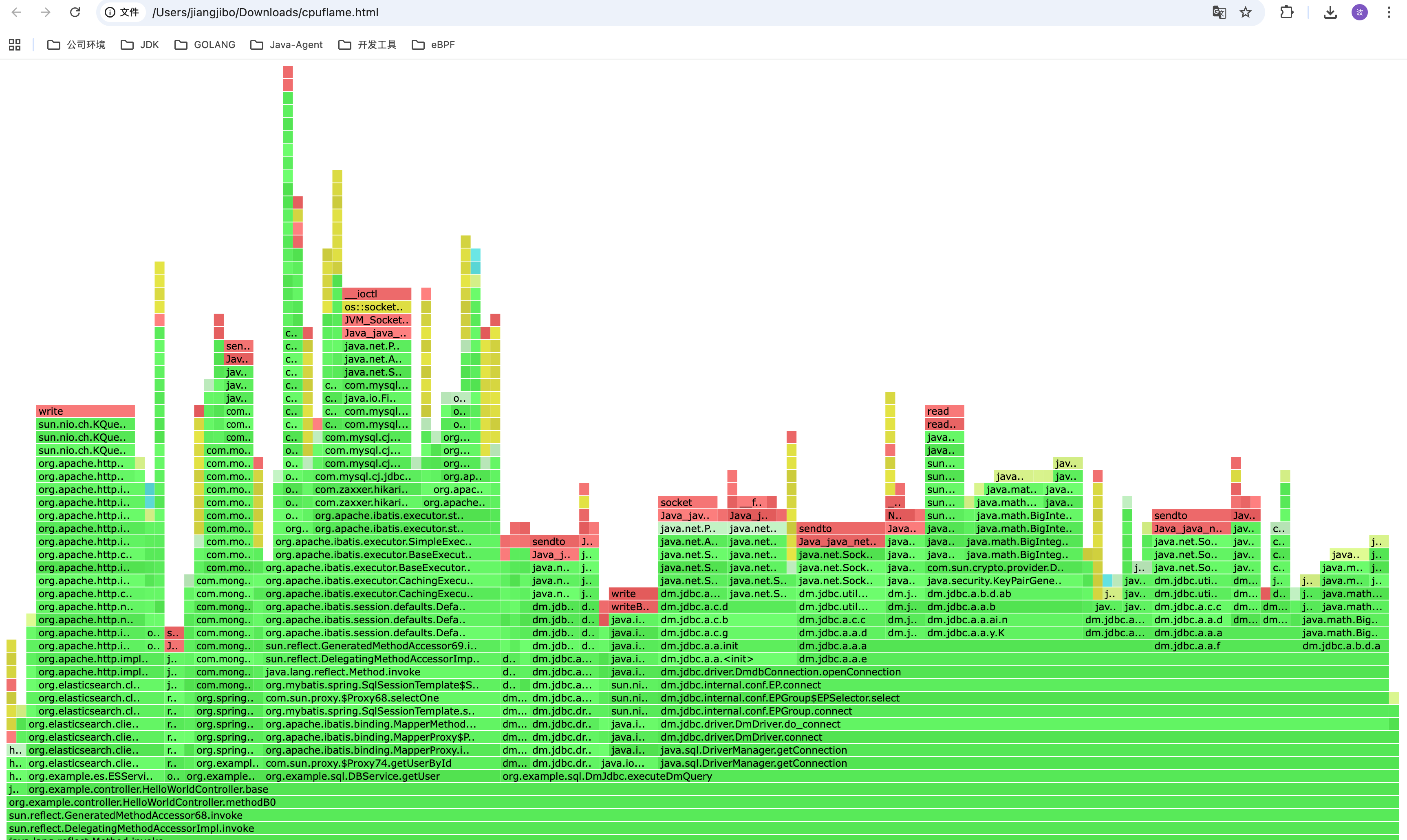Click the org.example.sql.DBService.getUser frame
1407x840 pixels.
tap(353, 776)
